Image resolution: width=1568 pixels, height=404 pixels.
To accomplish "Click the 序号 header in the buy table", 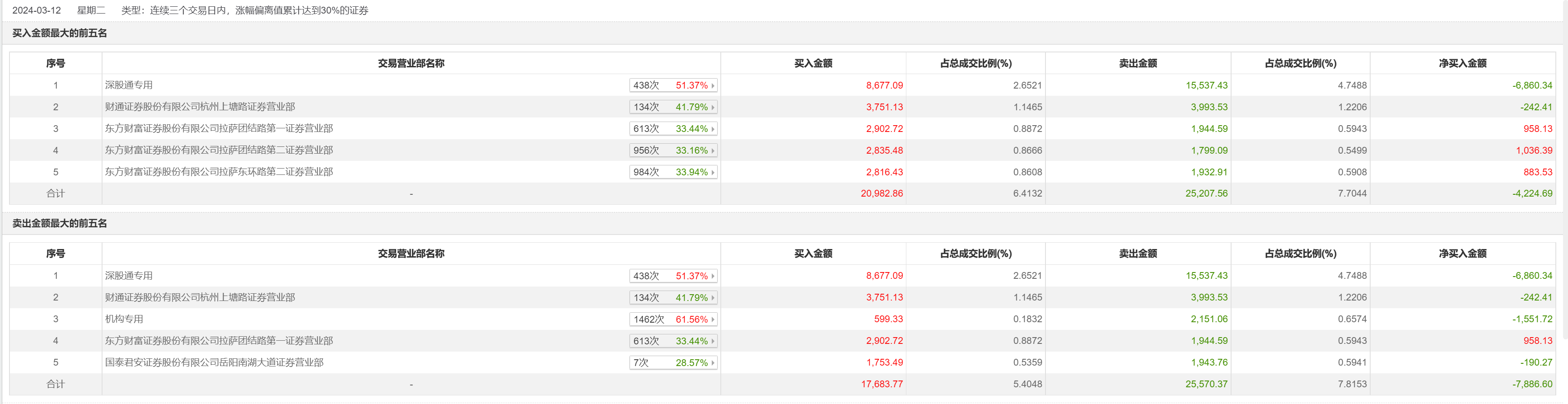I will click(x=56, y=63).
